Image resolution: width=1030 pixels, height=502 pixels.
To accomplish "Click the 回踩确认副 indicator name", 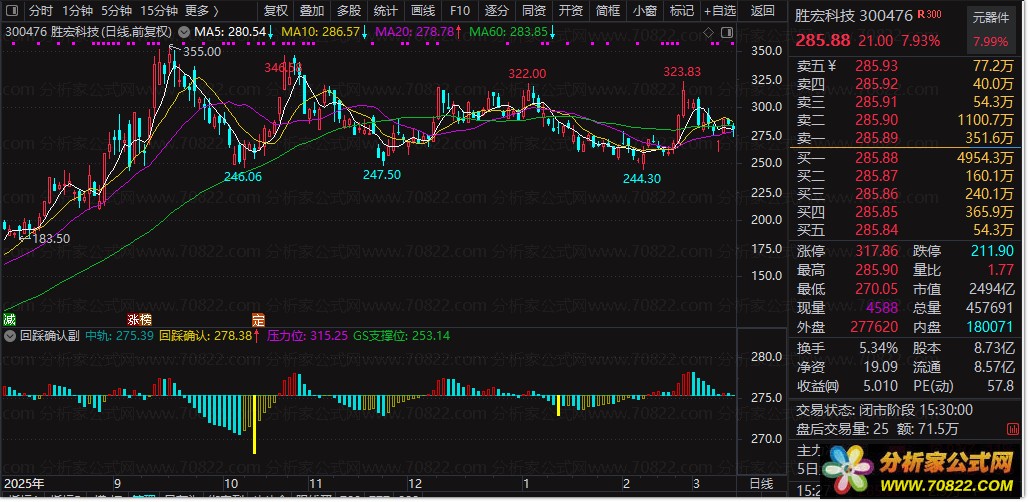I will pyautogui.click(x=49, y=336).
